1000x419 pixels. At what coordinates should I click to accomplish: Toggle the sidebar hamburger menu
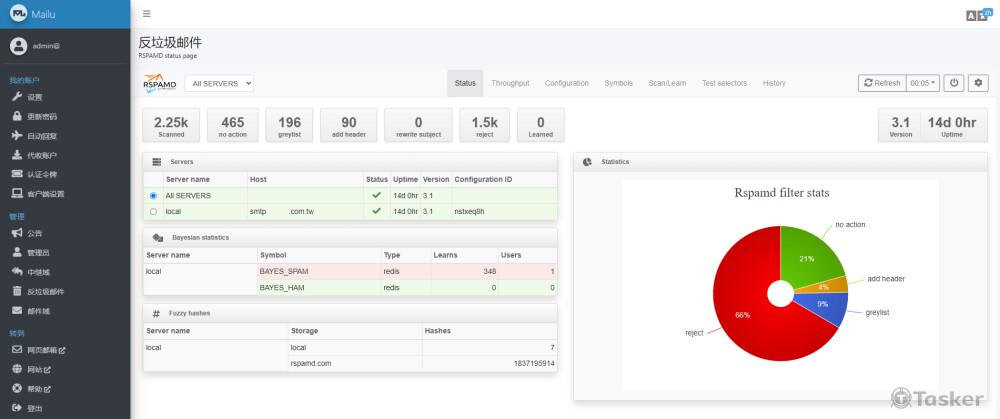(x=147, y=14)
